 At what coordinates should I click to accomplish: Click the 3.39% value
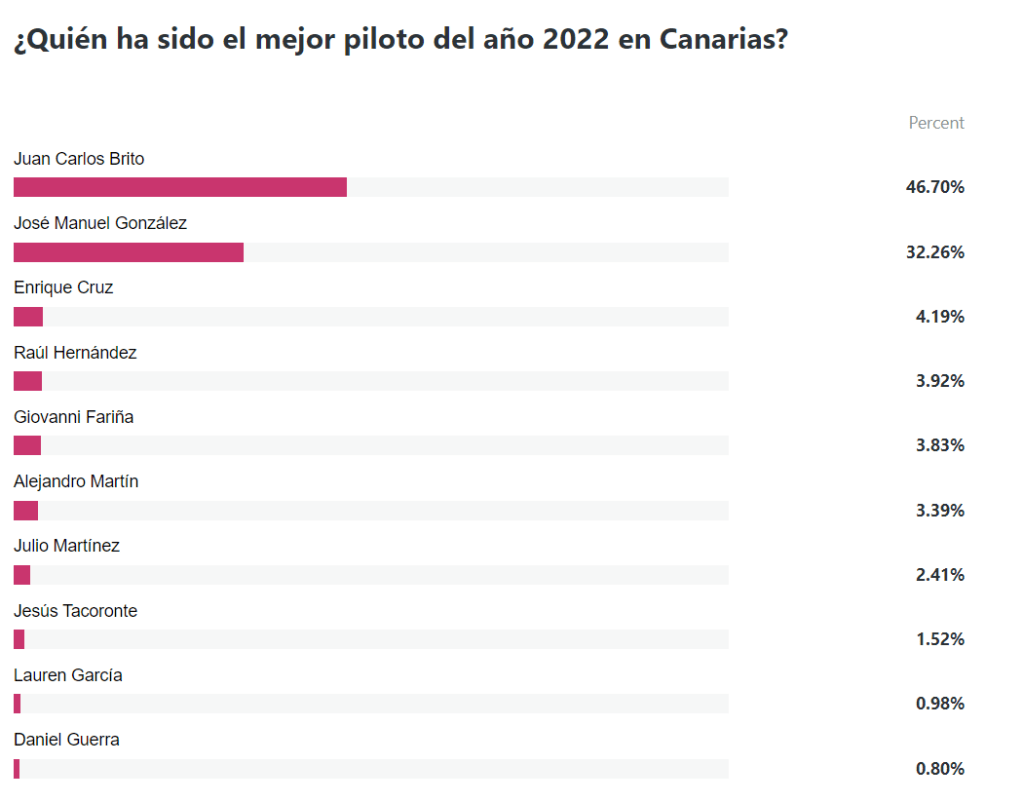coord(940,511)
